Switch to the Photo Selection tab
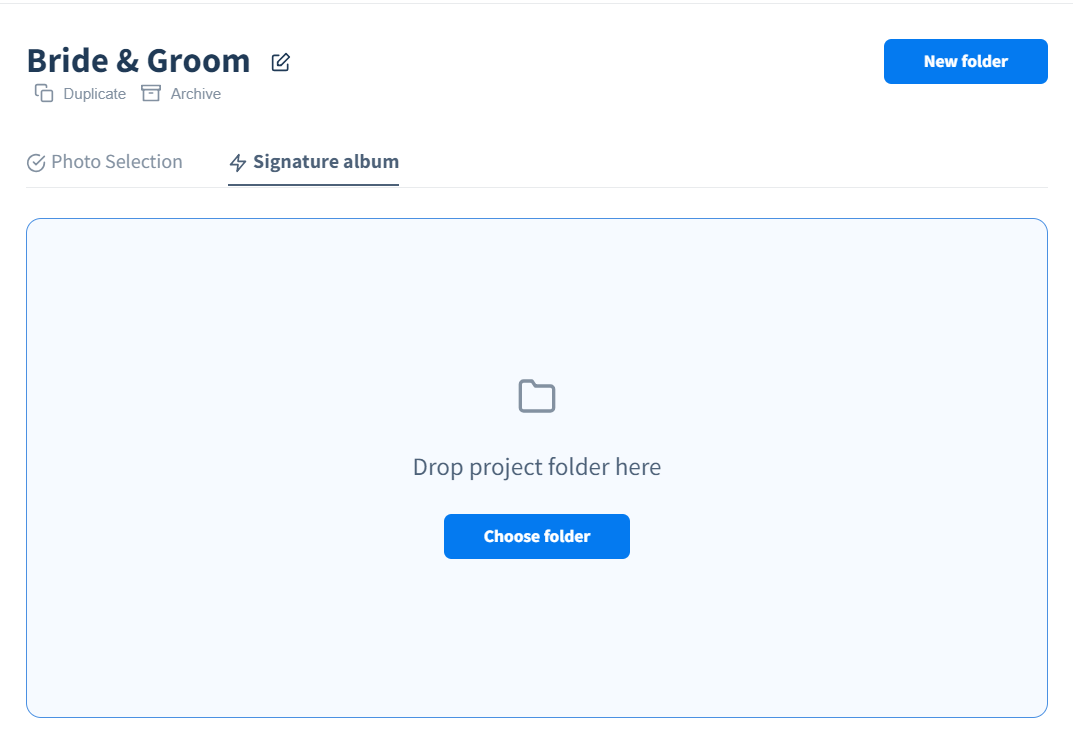Viewport: 1073px width, 747px height. point(105,162)
